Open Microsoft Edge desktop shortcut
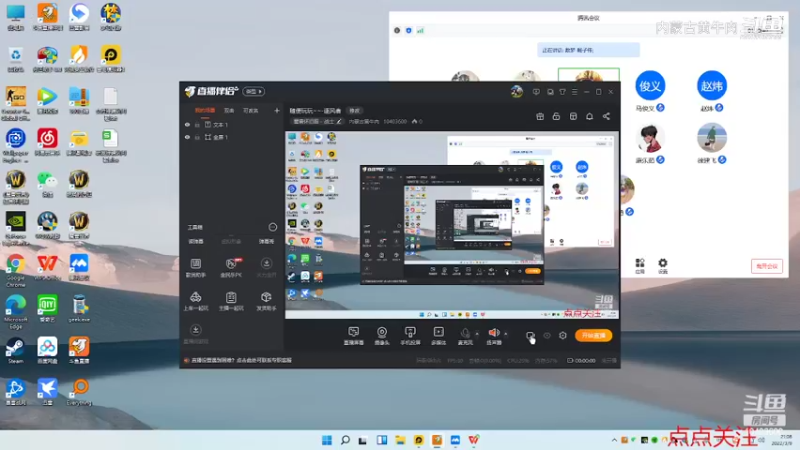This screenshot has height=450, width=800. click(16, 312)
